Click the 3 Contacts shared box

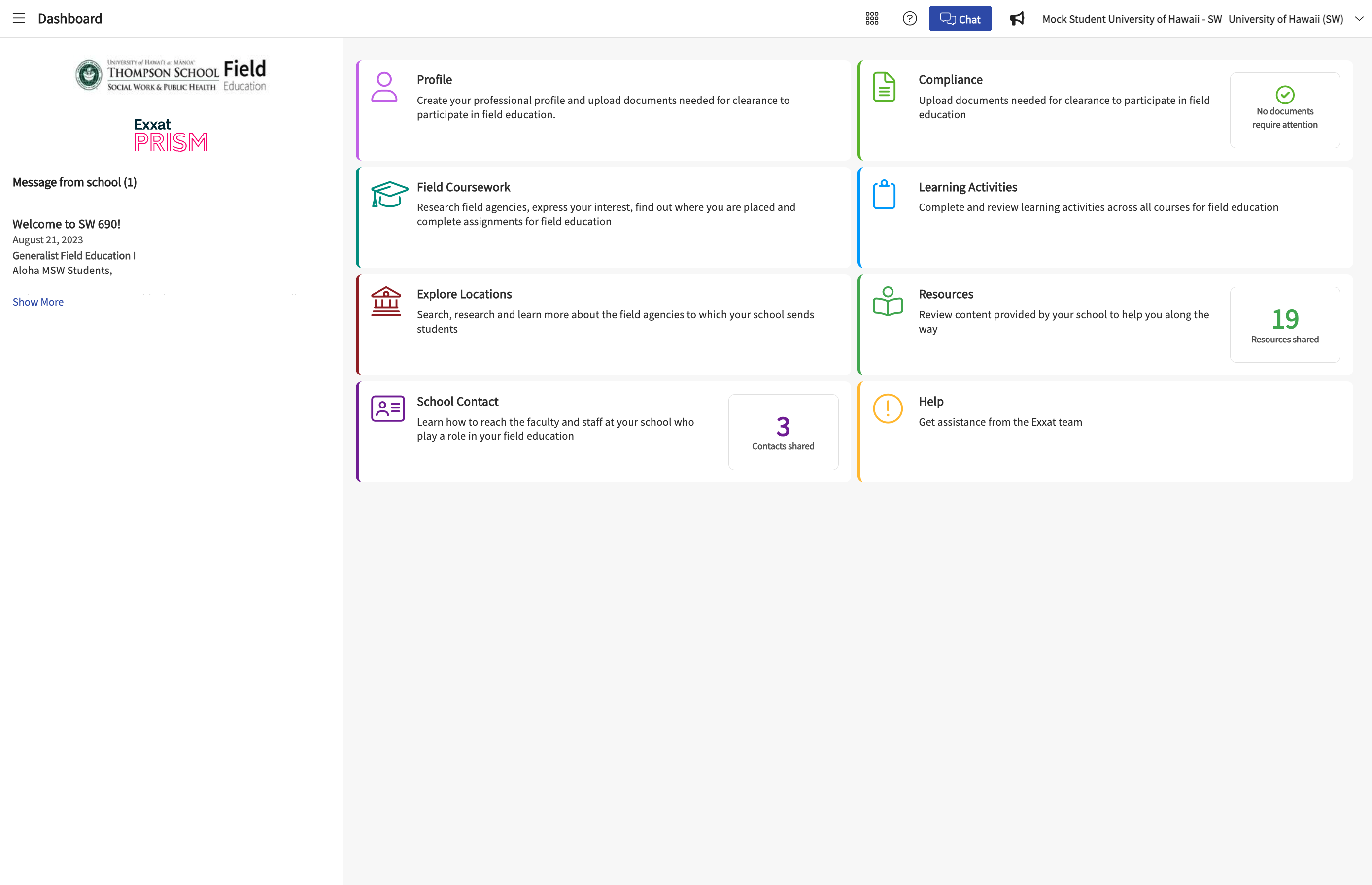tap(783, 432)
